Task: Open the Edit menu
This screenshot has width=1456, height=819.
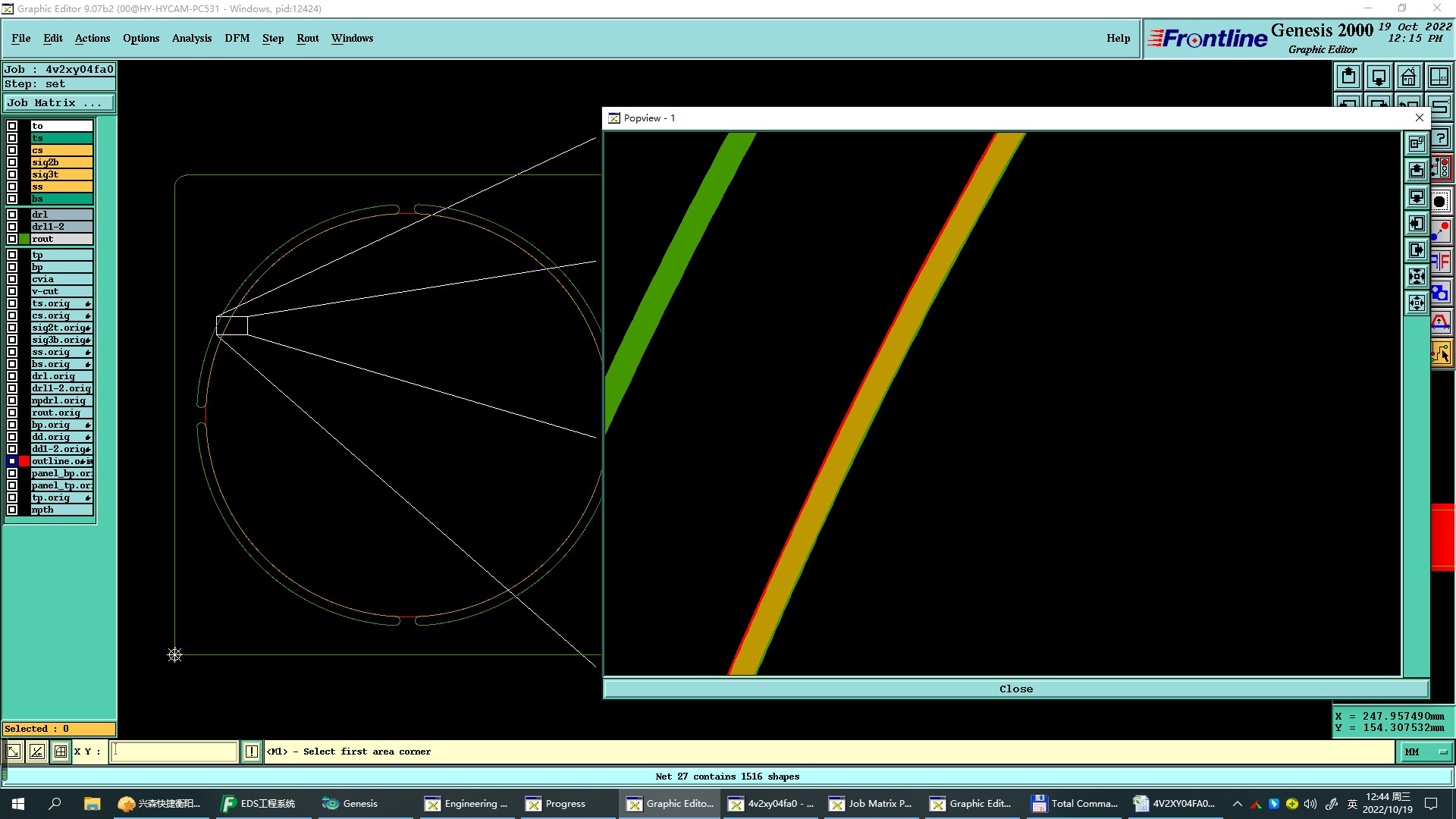Action: click(53, 38)
